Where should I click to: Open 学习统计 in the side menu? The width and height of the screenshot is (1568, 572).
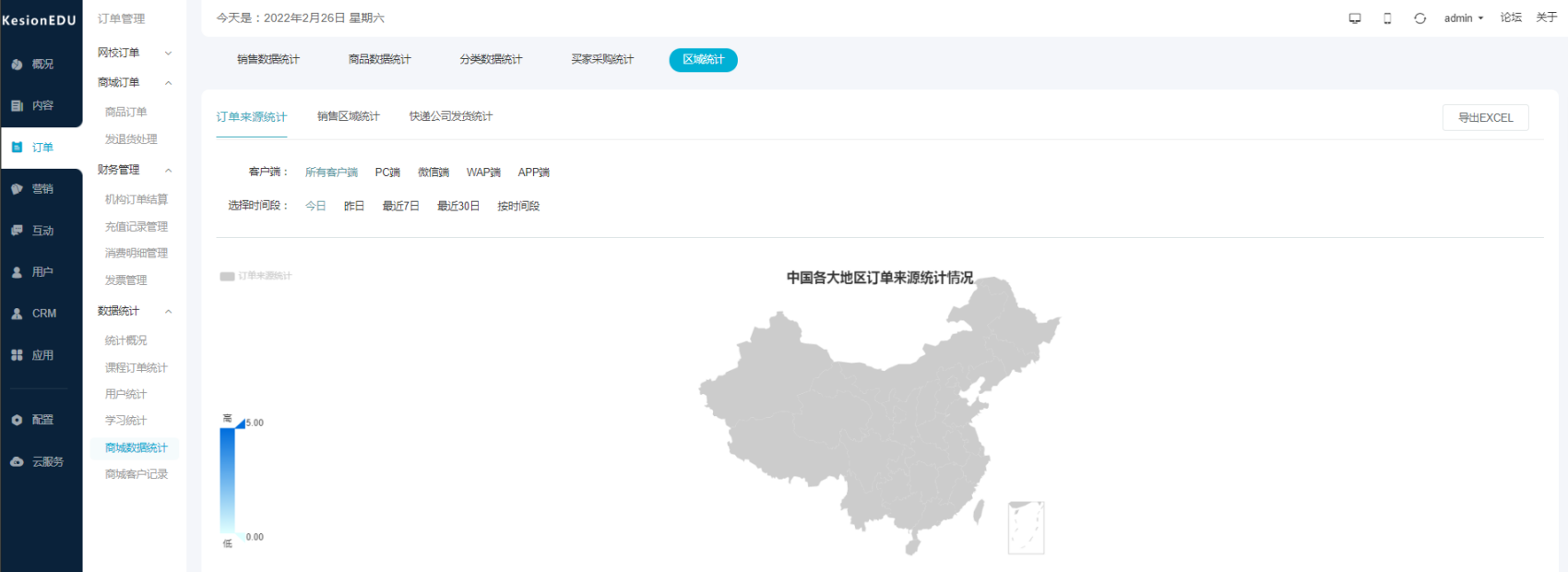[x=125, y=421]
